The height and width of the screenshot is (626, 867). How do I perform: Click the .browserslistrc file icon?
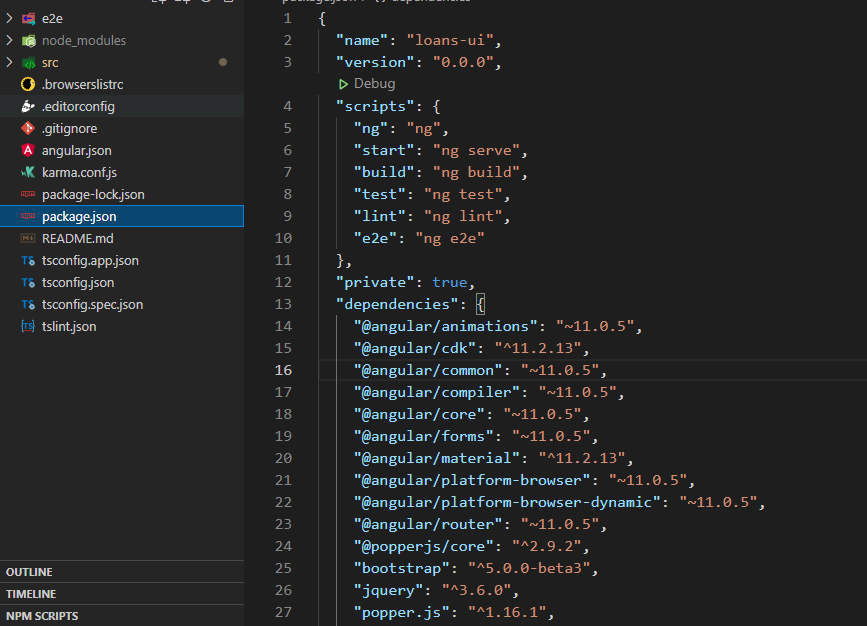pos(28,84)
